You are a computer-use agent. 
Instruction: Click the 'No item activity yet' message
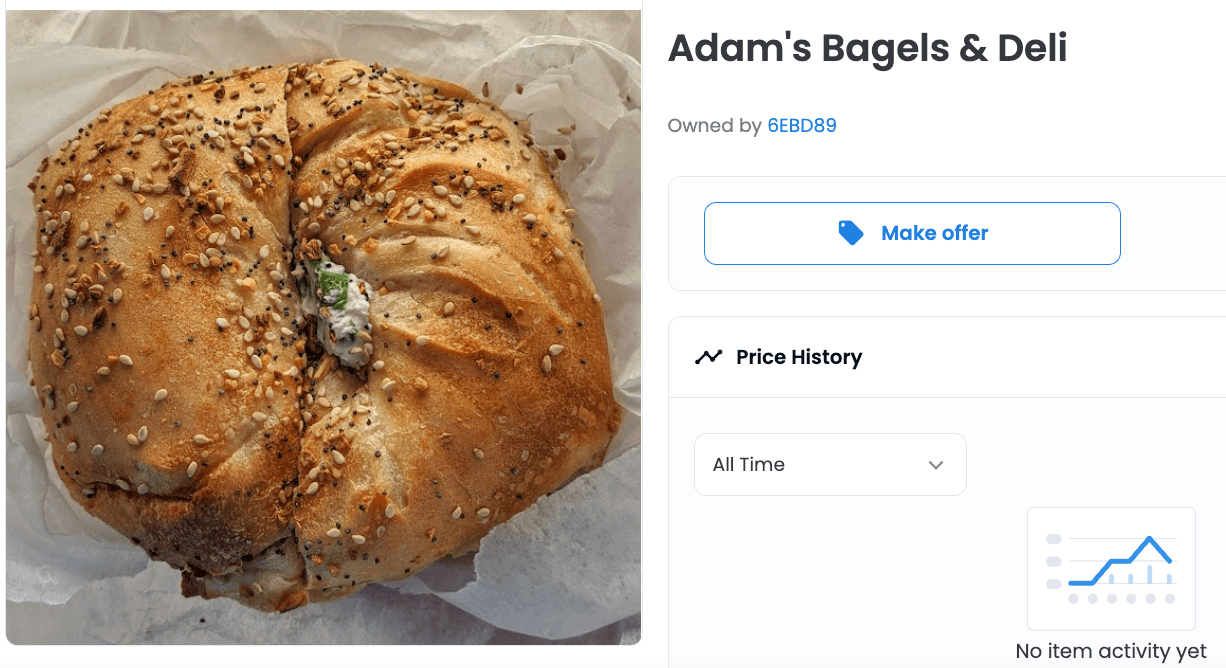pos(1111,651)
